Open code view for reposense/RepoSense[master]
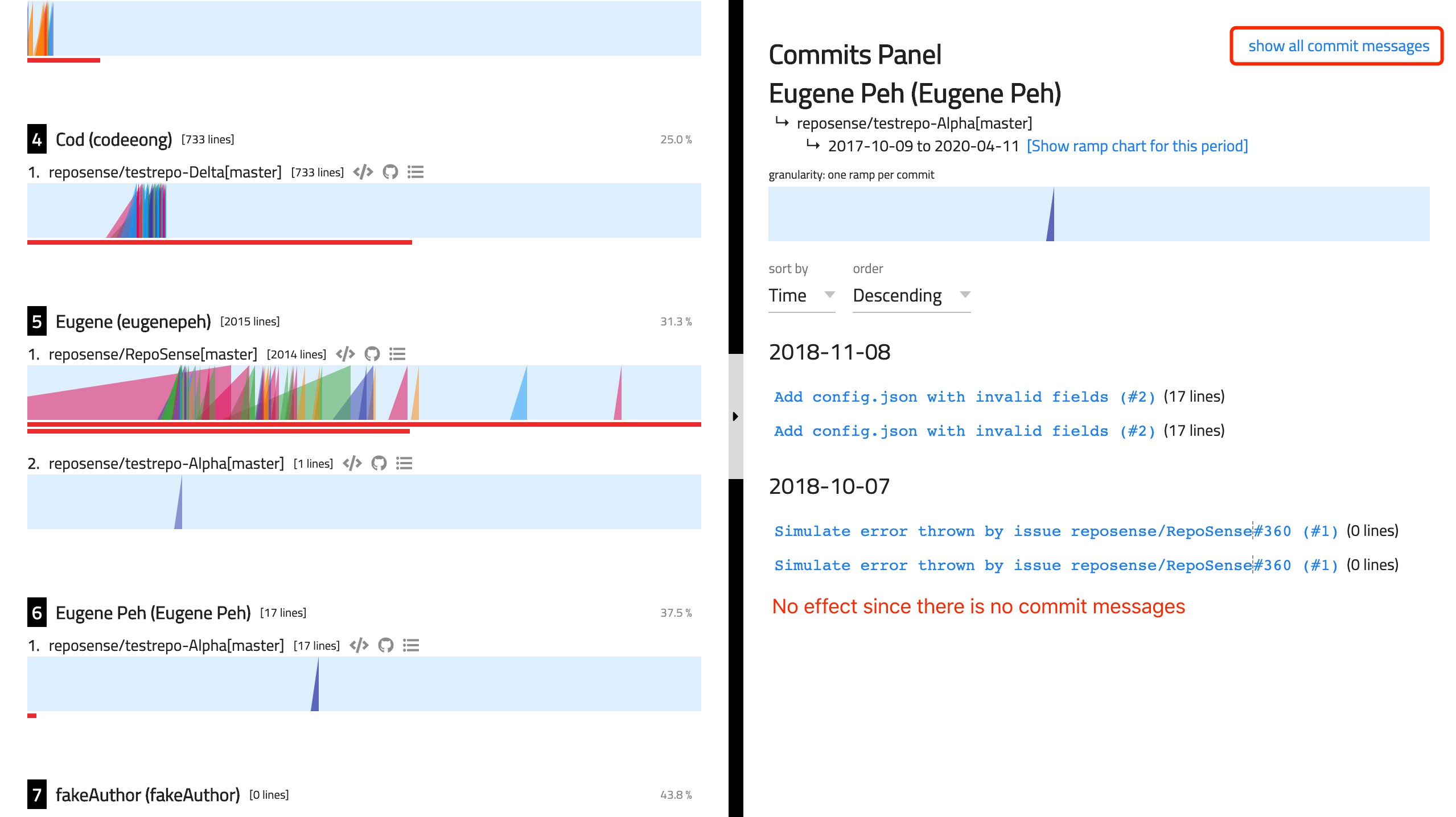Viewport: 1456px width, 817px height. [344, 353]
